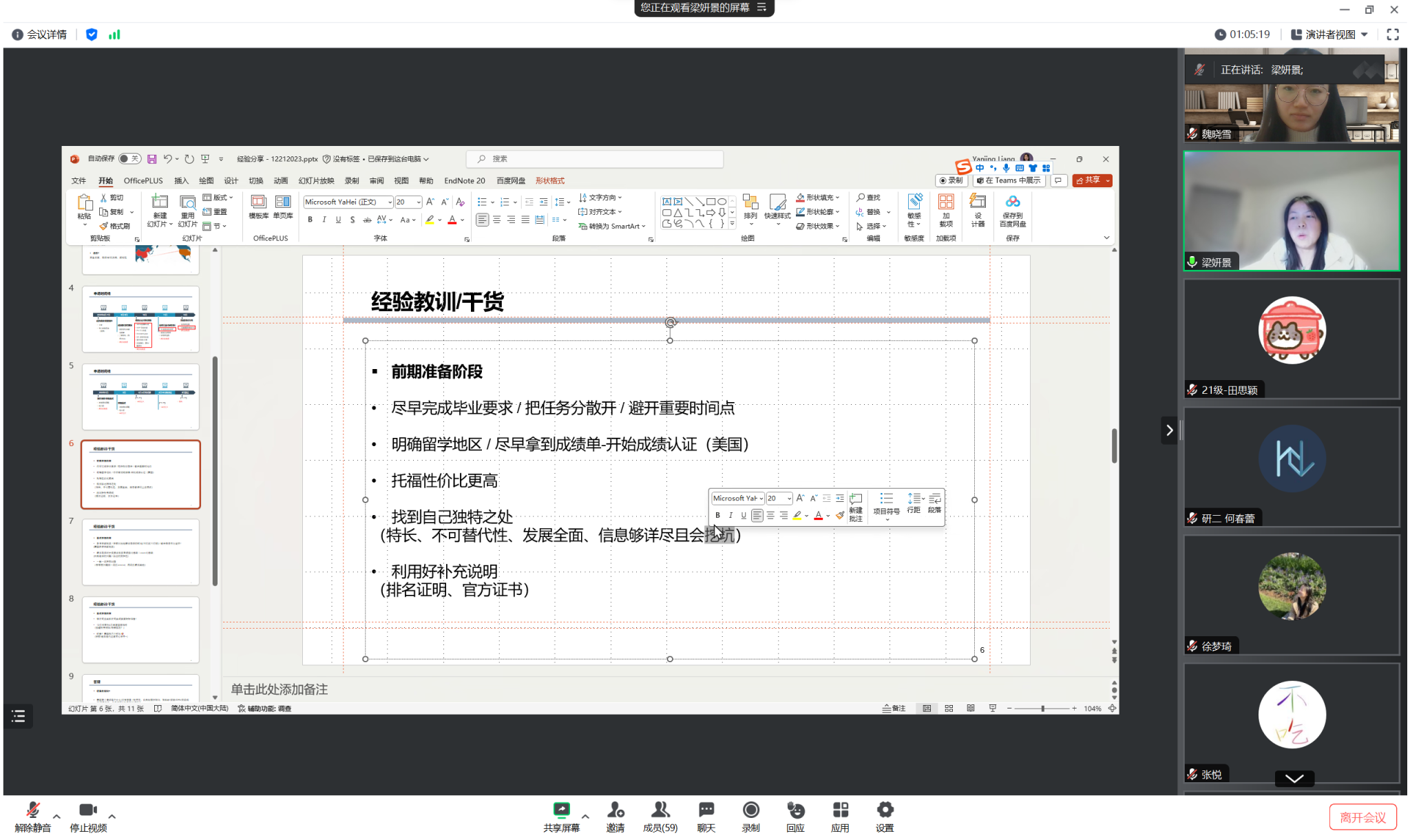The height and width of the screenshot is (840, 1410).
Task: Click the comments speech bubble icon near Share
Action: coord(1059,180)
